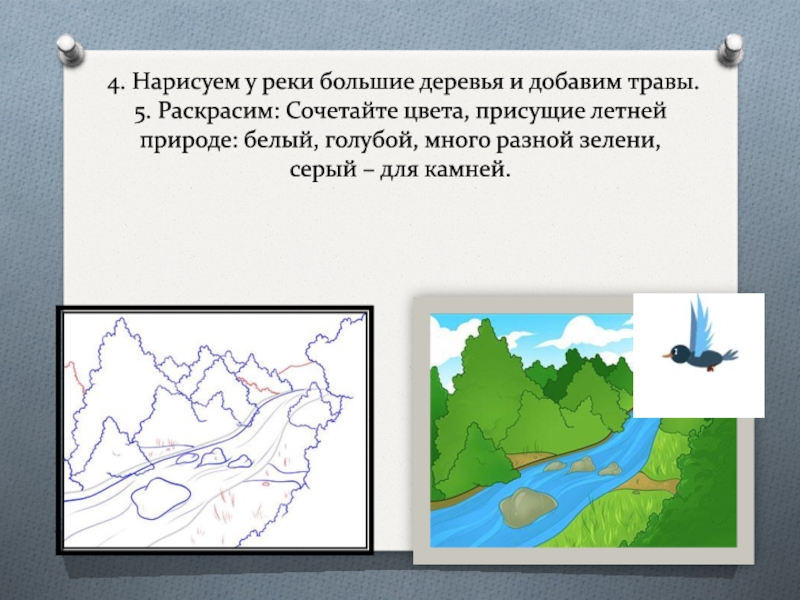Select the outline sketch drawing of the river

point(215,430)
